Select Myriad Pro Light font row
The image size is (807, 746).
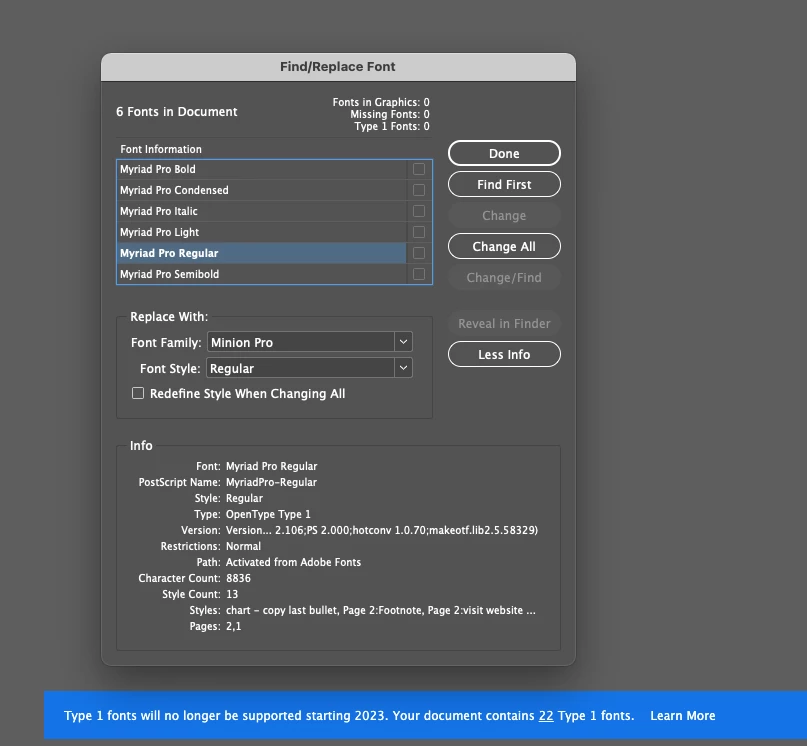(261, 232)
